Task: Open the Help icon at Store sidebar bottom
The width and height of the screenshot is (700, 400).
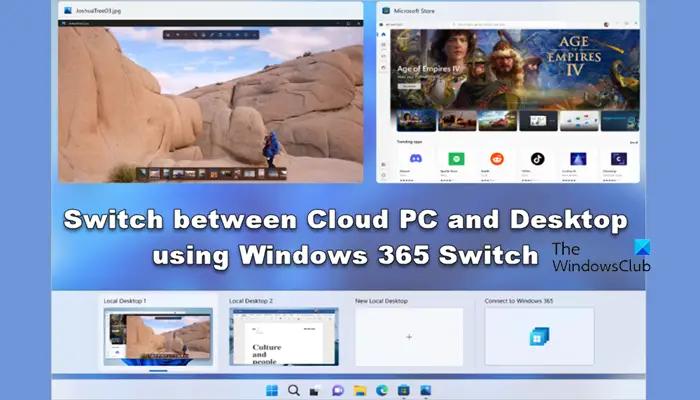Action: tap(383, 175)
